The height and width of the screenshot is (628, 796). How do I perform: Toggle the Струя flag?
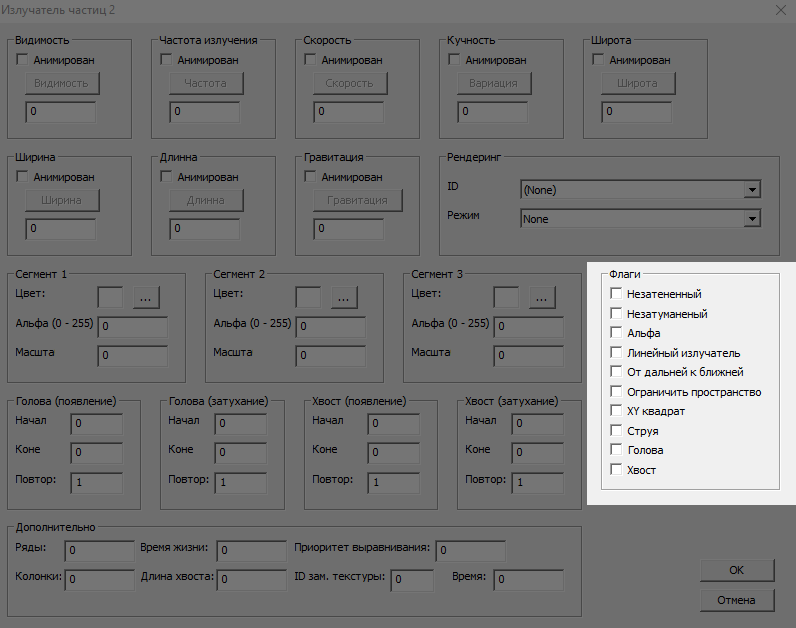(616, 431)
